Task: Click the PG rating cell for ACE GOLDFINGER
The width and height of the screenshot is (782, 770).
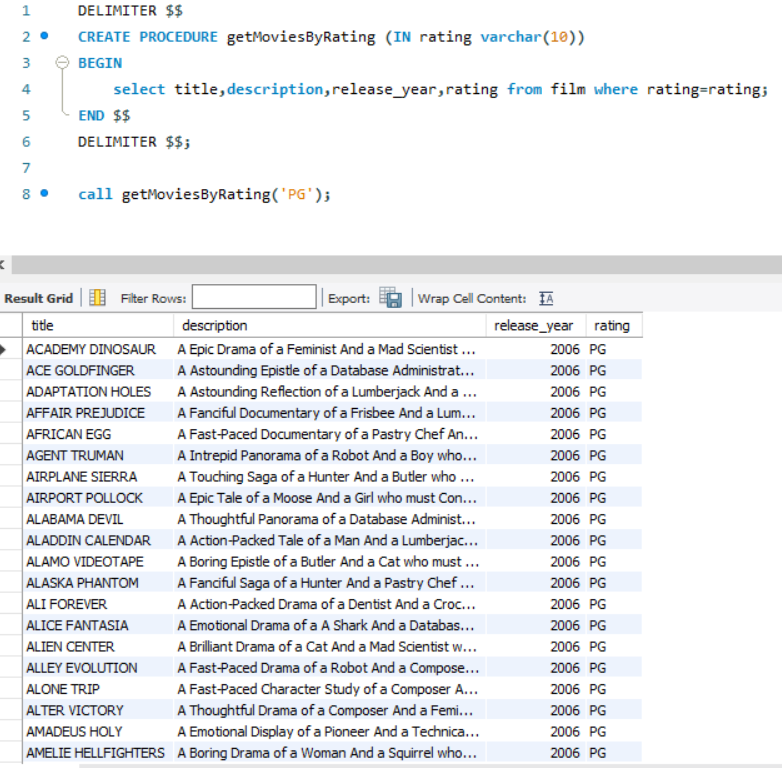Action: coord(614,371)
